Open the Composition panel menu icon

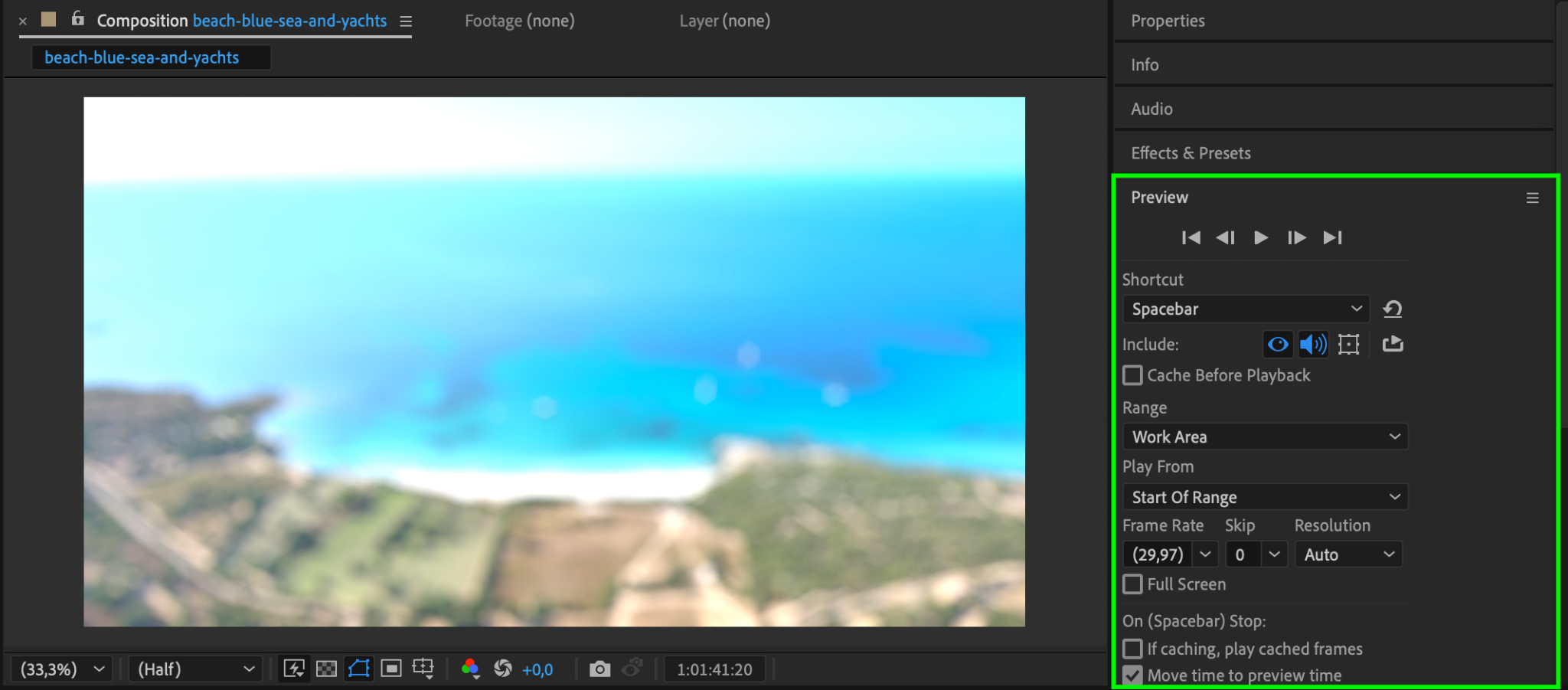[x=406, y=21]
